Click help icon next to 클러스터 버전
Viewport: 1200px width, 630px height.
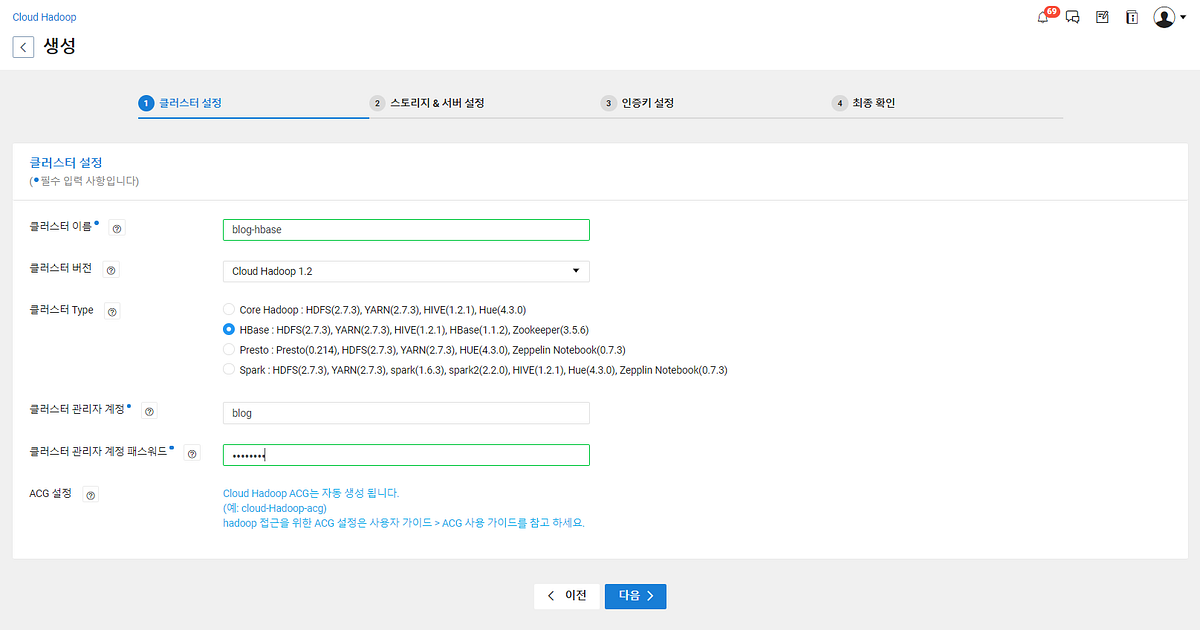111,269
